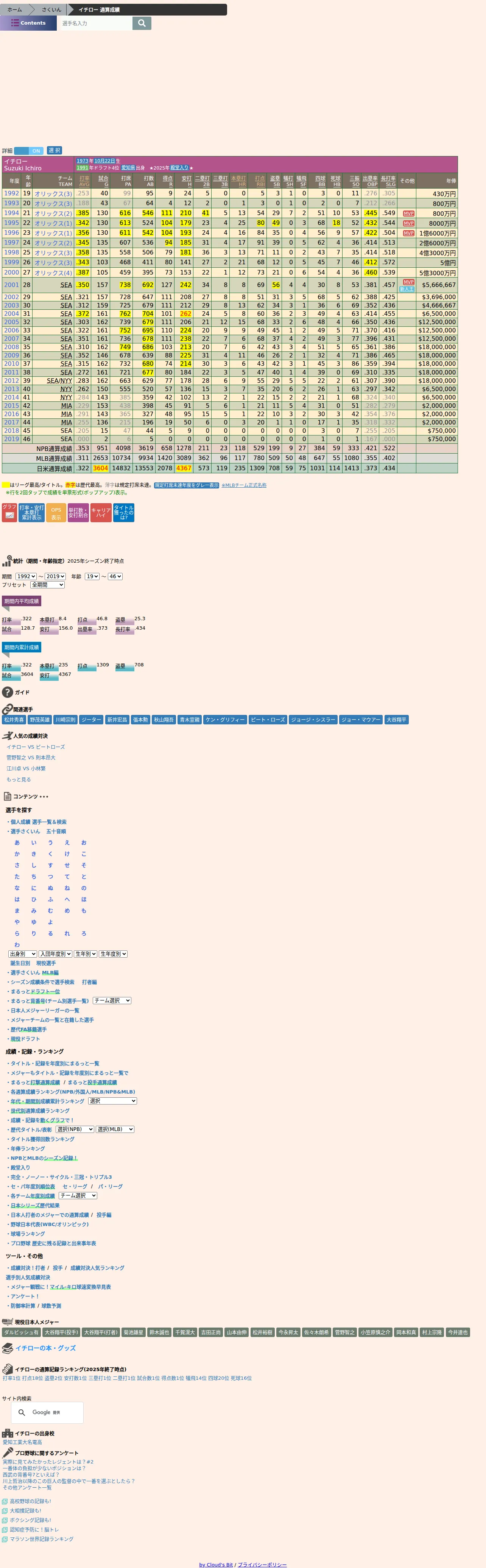Click the 新人王 badge in the 2001 row
486x1568 pixels.
click(407, 289)
